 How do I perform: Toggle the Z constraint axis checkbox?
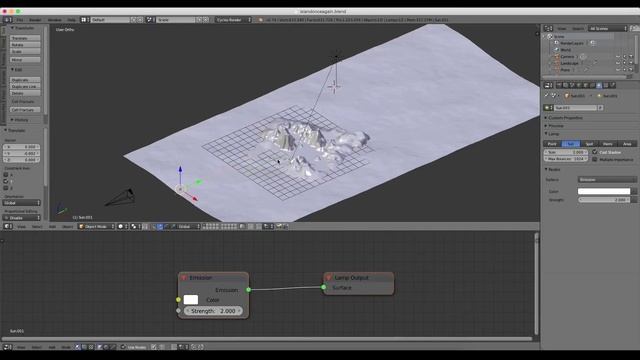point(6,188)
